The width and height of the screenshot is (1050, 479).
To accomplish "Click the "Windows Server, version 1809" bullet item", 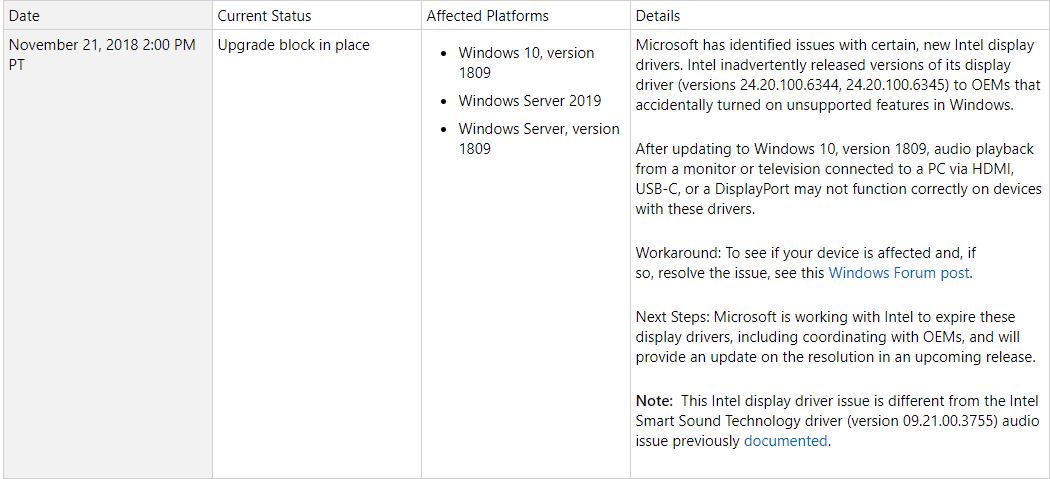I will (538, 138).
